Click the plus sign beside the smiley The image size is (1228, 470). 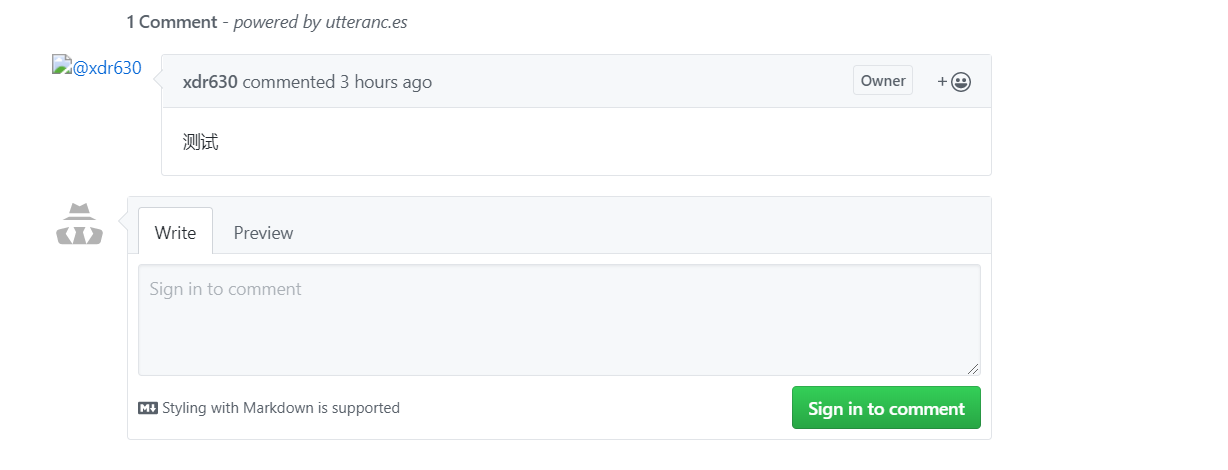(942, 82)
